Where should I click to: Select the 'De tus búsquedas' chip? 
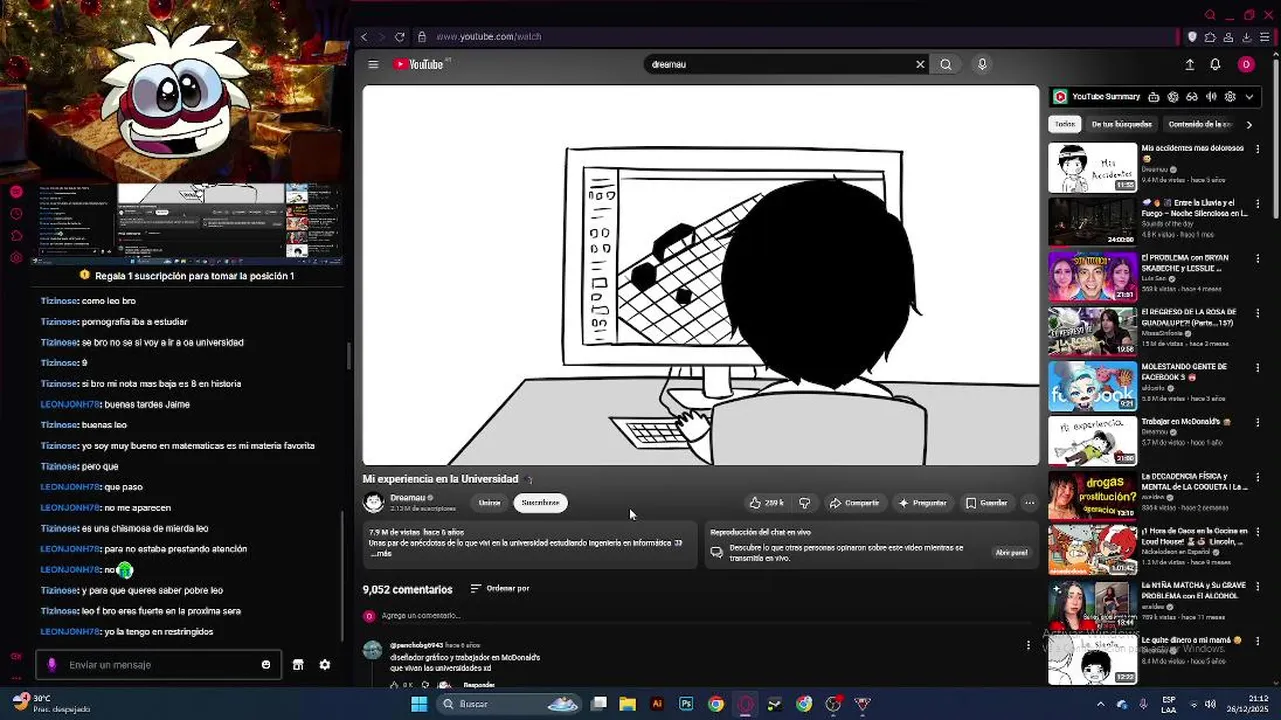click(x=1121, y=124)
